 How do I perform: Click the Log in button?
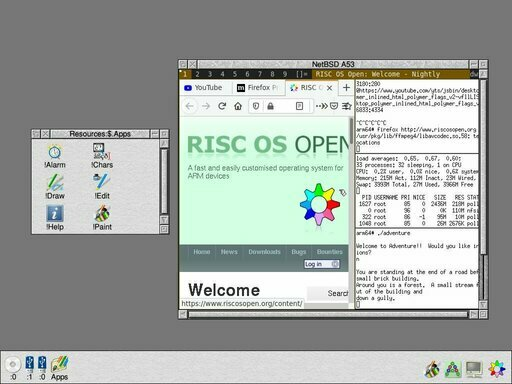(321, 264)
